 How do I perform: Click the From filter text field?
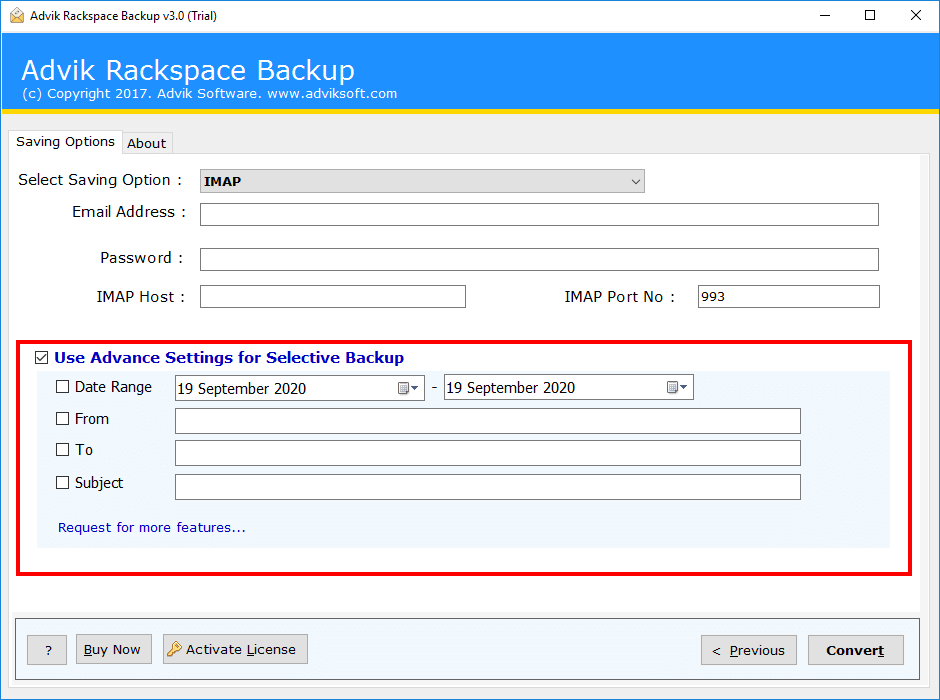point(487,421)
